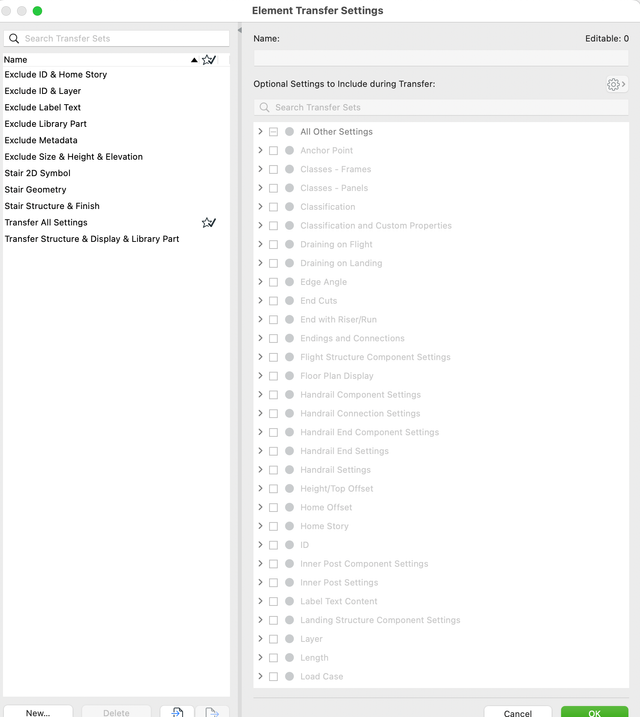640x717 pixels.
Task: Expand the Classification settings row
Action: 260,207
